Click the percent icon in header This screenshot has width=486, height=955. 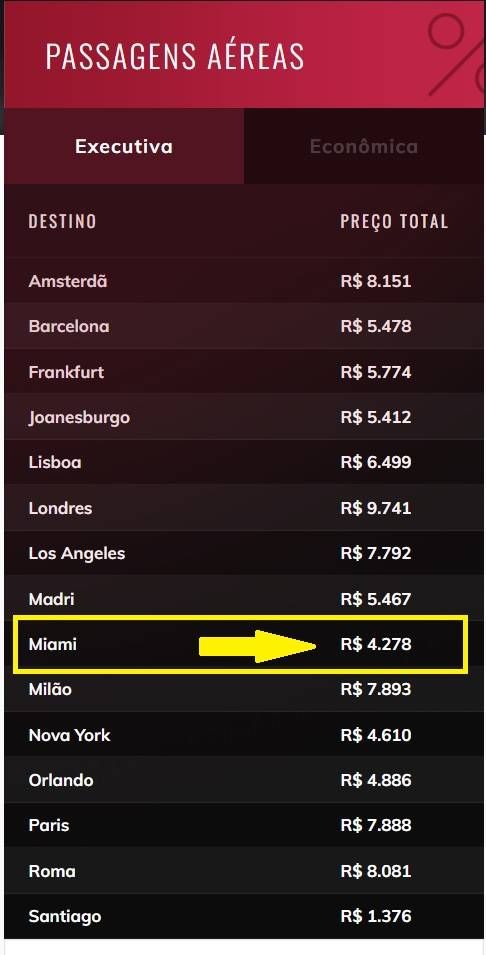pos(456,55)
